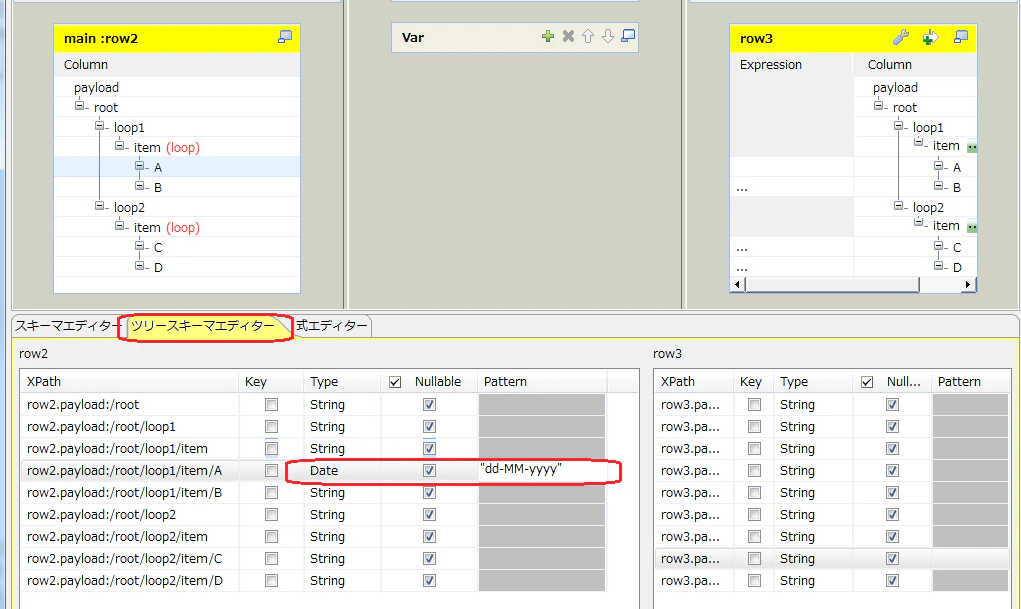1021x609 pixels.
Task: Select node D in the main:row2 tree
Action: coord(158,268)
